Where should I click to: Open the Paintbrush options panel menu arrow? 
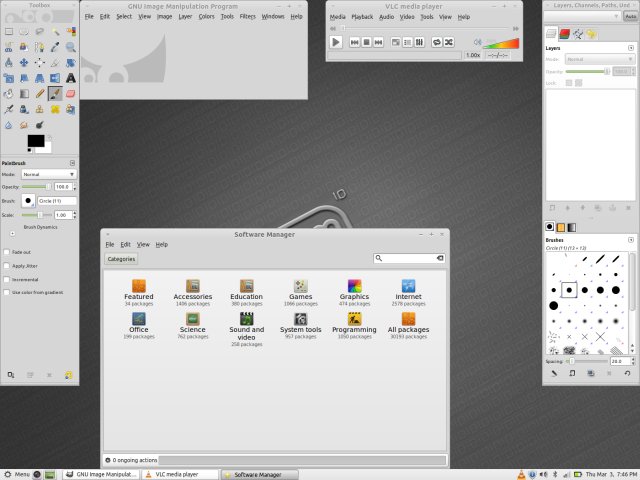[72, 163]
